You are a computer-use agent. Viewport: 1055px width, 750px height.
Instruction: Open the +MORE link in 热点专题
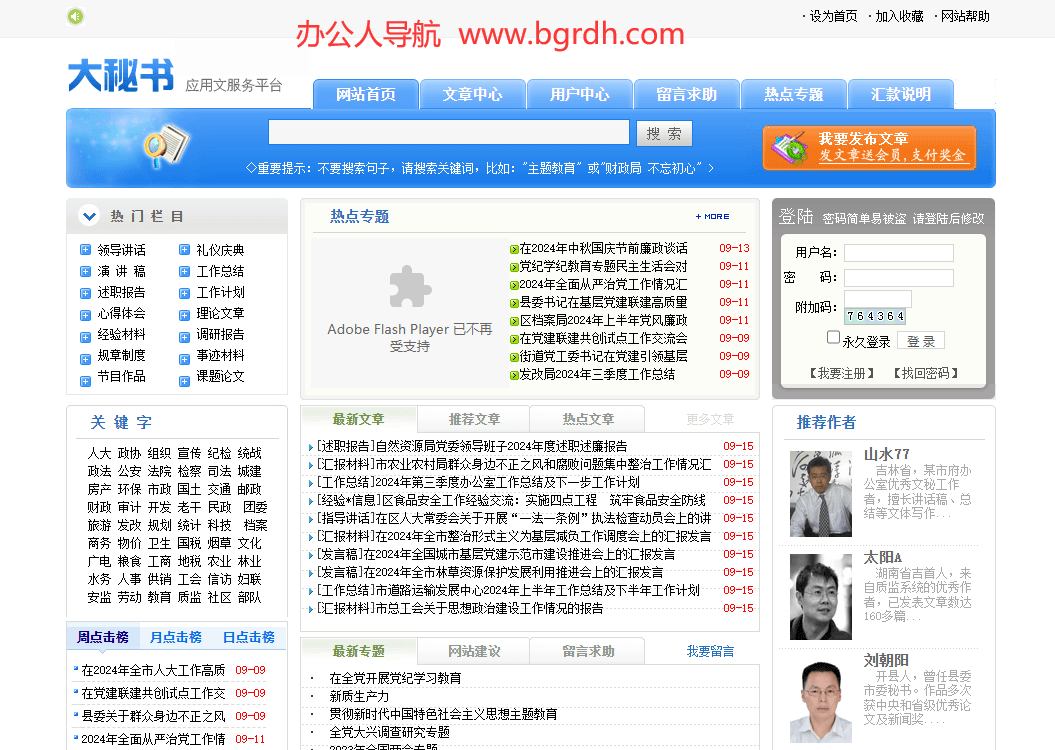[713, 216]
